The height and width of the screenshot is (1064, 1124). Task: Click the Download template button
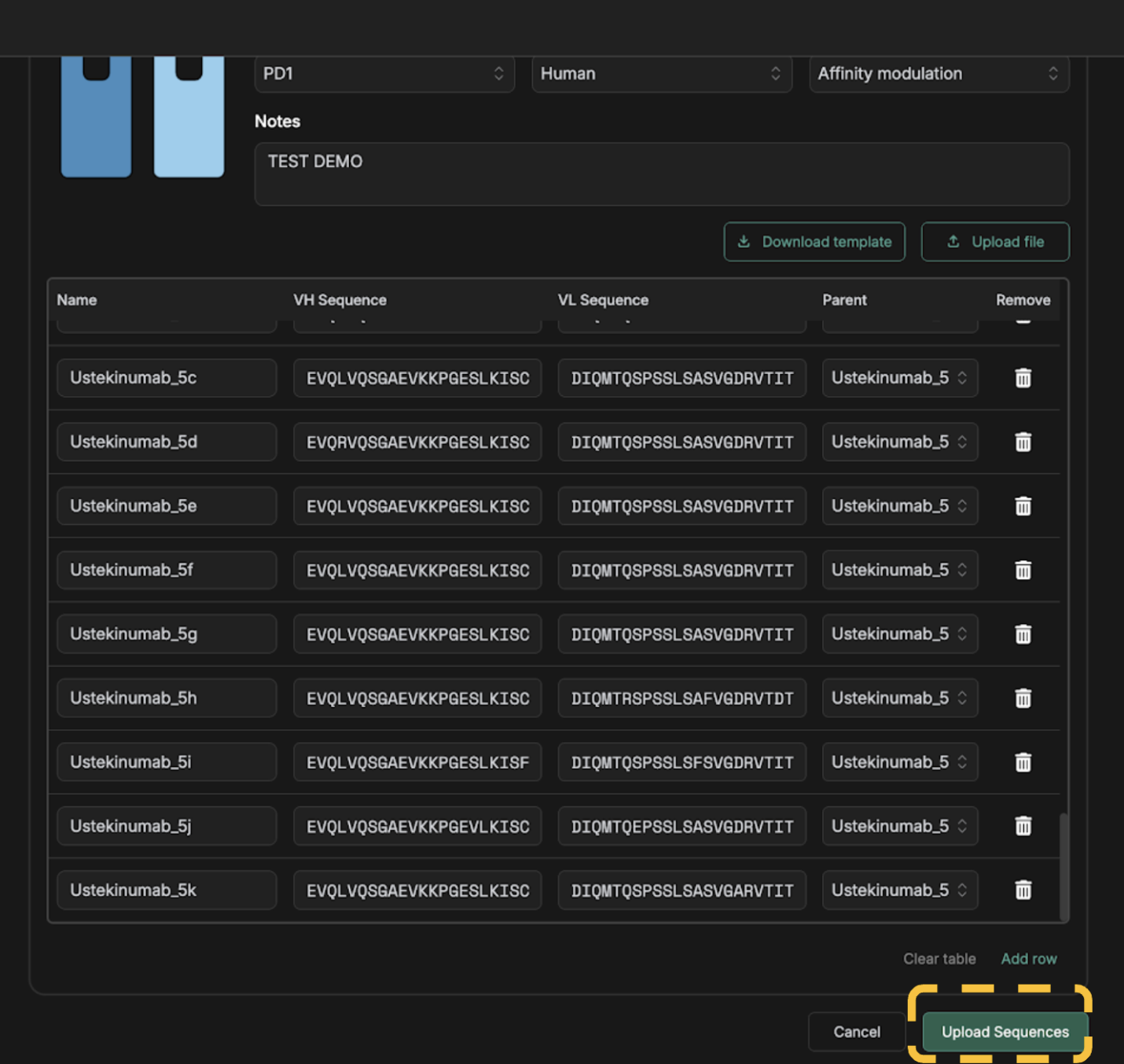[814, 242]
